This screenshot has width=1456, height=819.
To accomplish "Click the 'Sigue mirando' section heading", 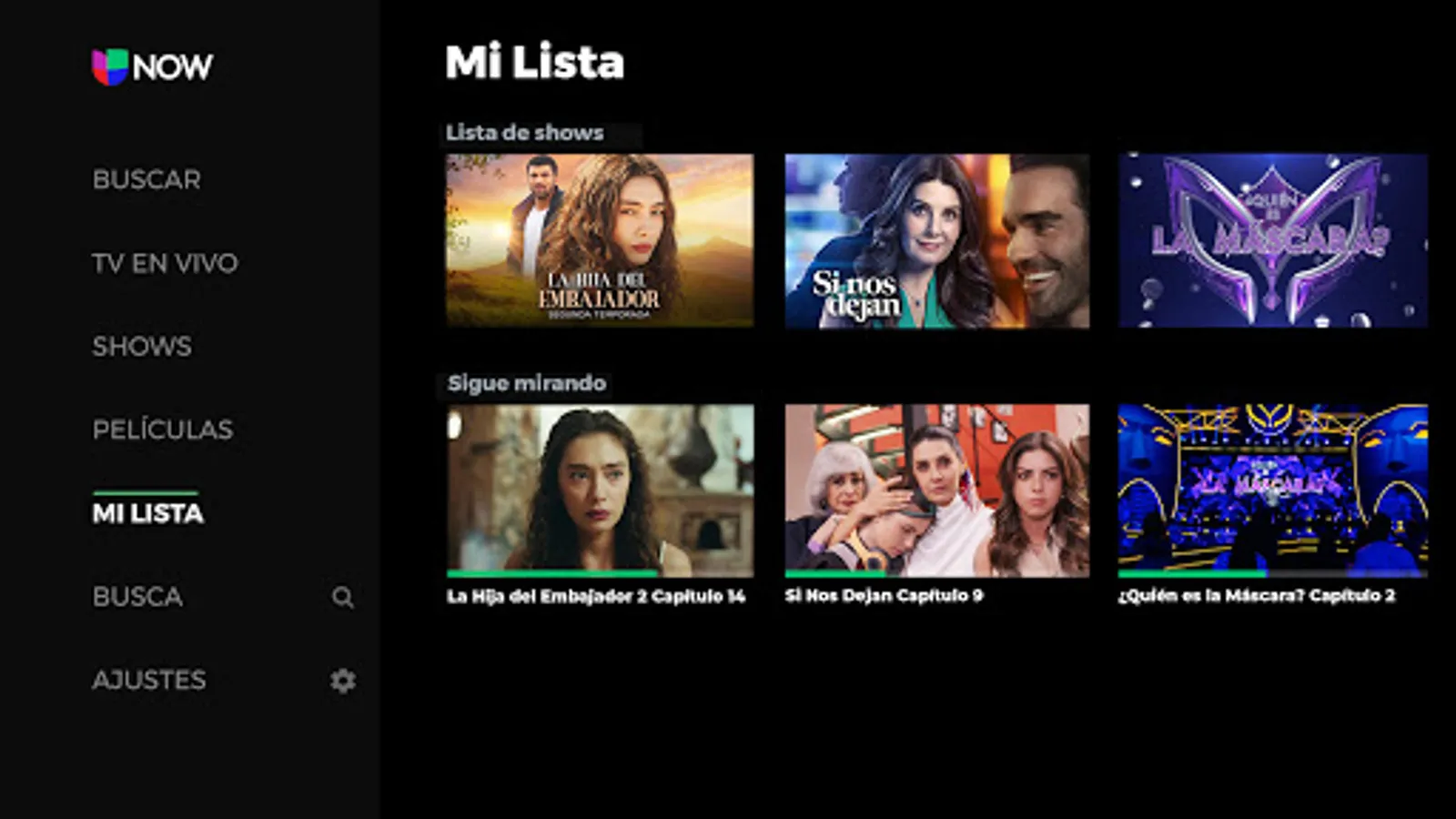I will 527,383.
